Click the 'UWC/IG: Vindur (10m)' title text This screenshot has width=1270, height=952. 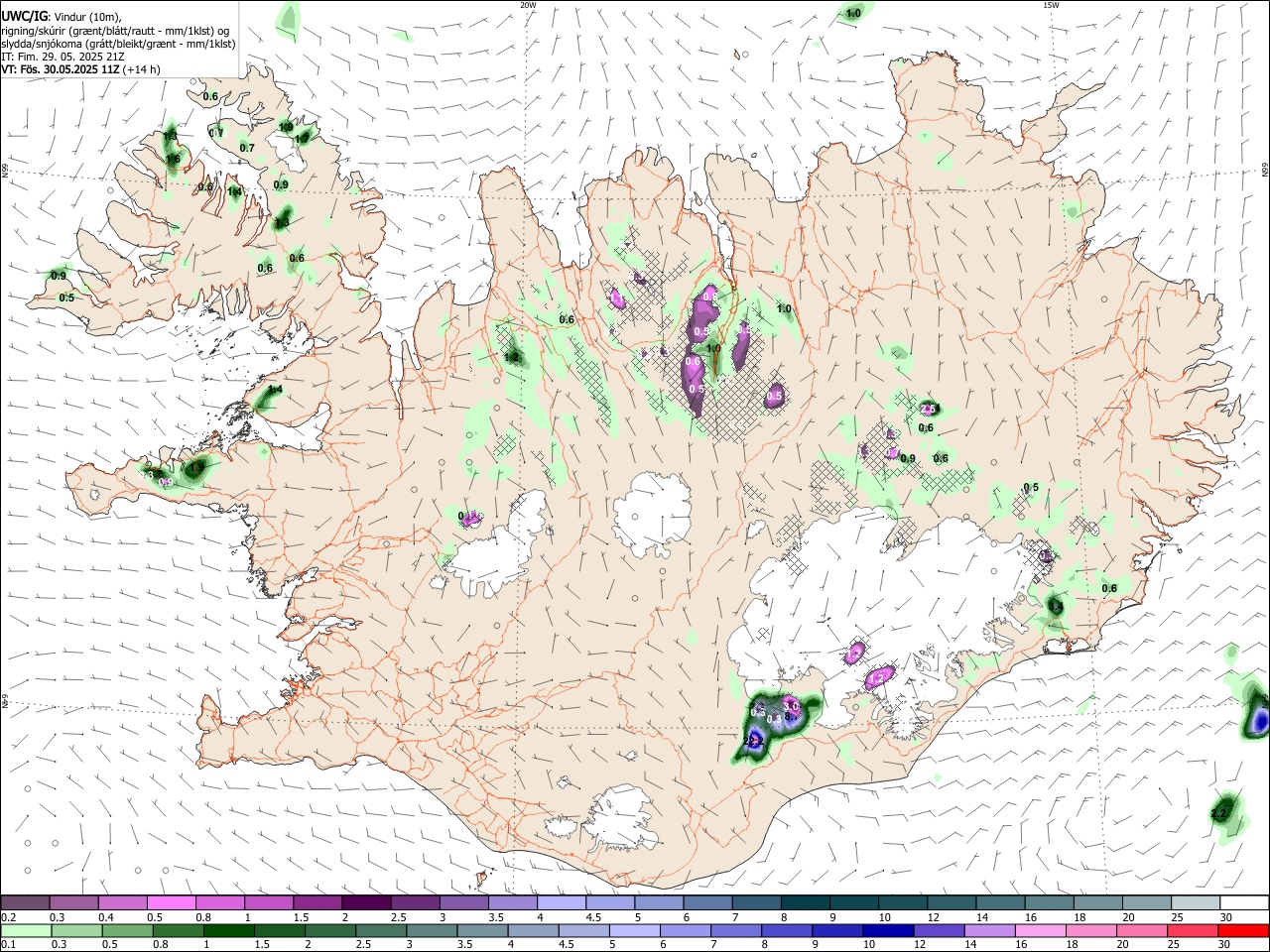[x=61, y=17]
